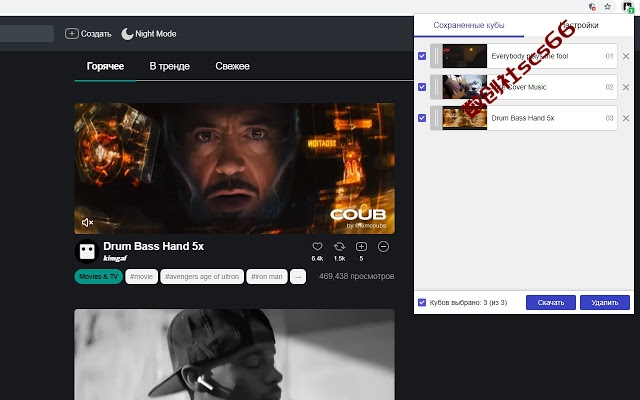640x400 pixels.
Task: Like the Drum Bass Hand 5x coub
Action: 317,247
